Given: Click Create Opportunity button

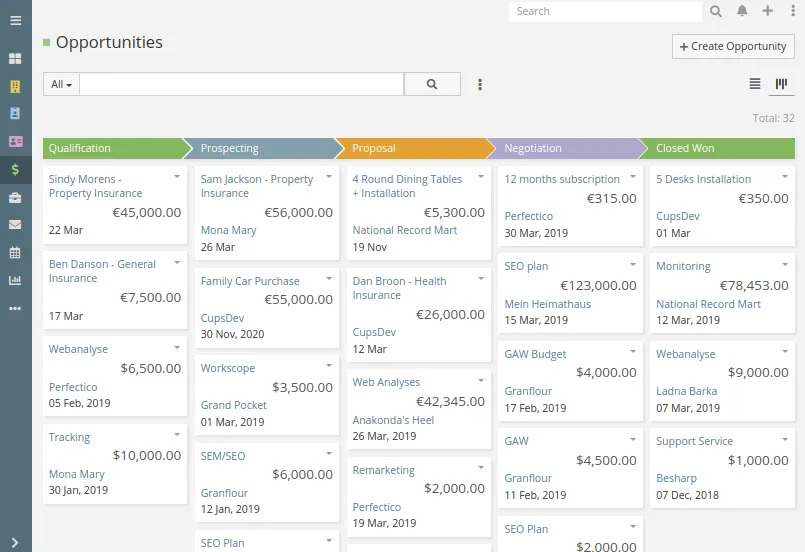Looking at the screenshot, I should click(x=733, y=46).
